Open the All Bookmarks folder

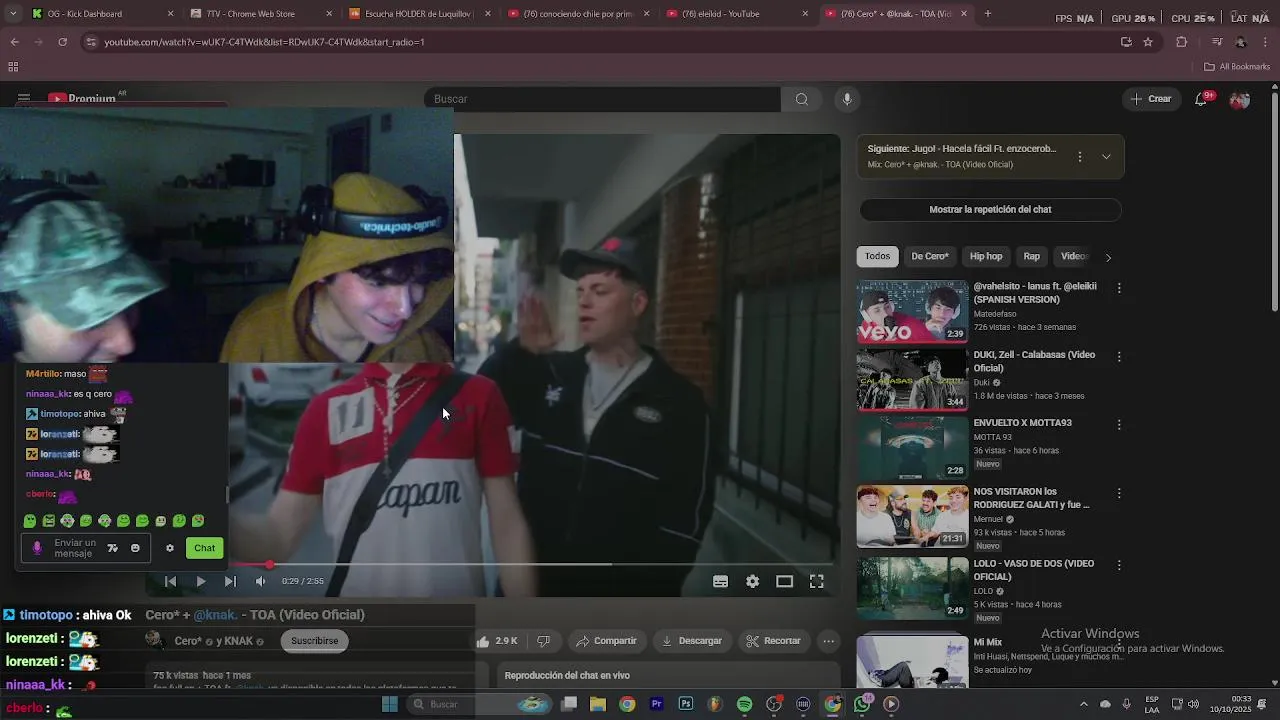tap(1237, 67)
